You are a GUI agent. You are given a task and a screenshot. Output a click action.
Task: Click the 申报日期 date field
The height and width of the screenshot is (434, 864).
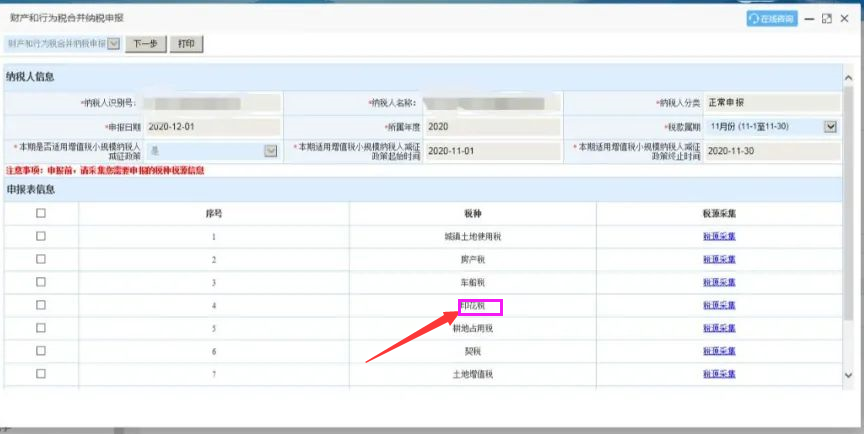(x=210, y=127)
